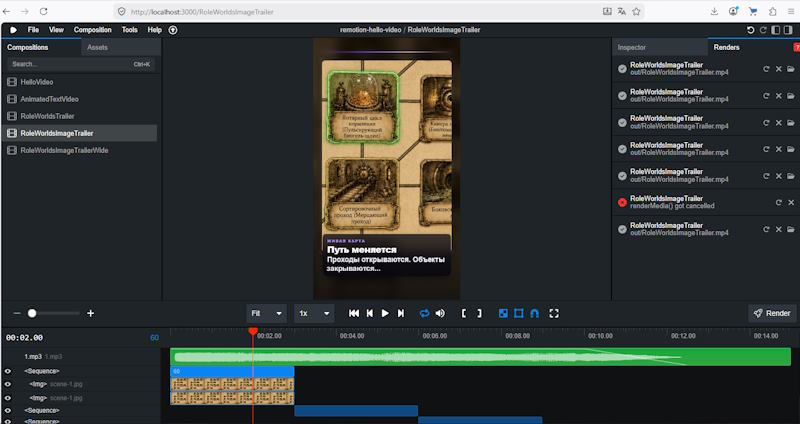
Task: Click the 00:02.00 timecode display
Action: [24, 338]
